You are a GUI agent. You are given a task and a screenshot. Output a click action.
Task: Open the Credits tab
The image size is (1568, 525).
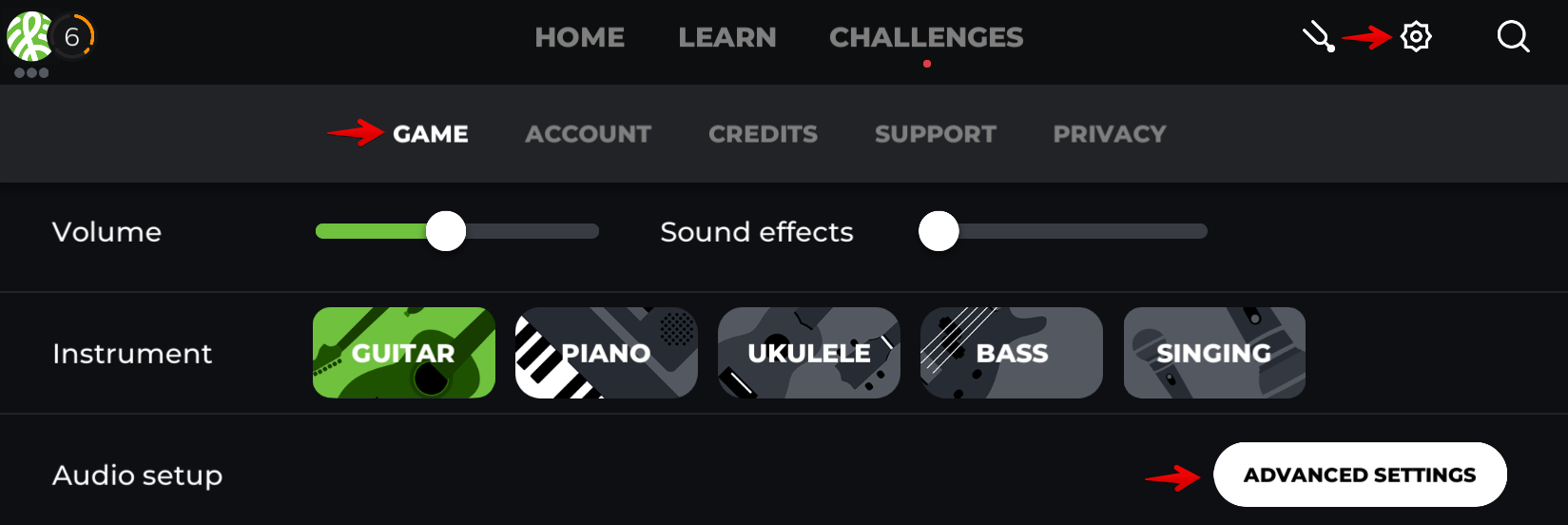[x=763, y=134]
